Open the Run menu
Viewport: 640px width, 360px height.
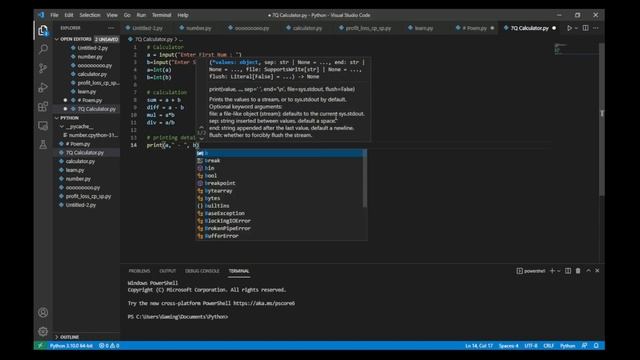pyautogui.click(x=141, y=15)
